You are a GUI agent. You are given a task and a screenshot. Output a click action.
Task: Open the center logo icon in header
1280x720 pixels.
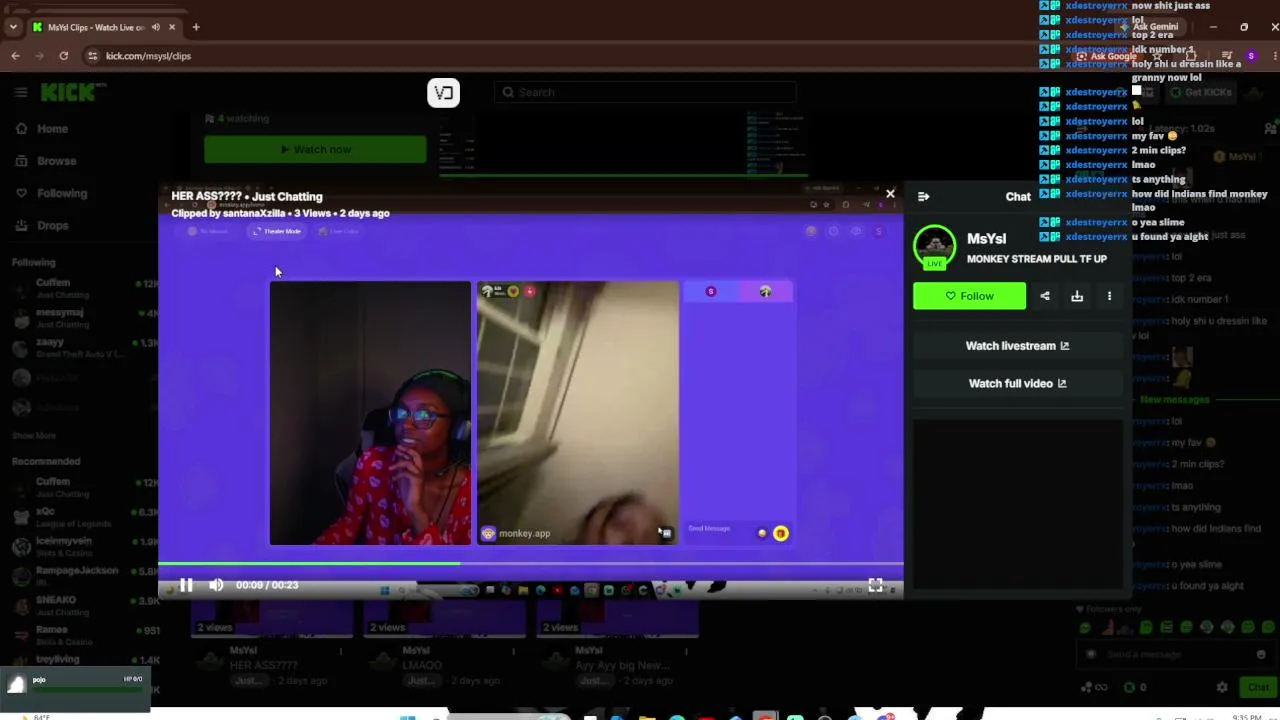click(x=444, y=93)
